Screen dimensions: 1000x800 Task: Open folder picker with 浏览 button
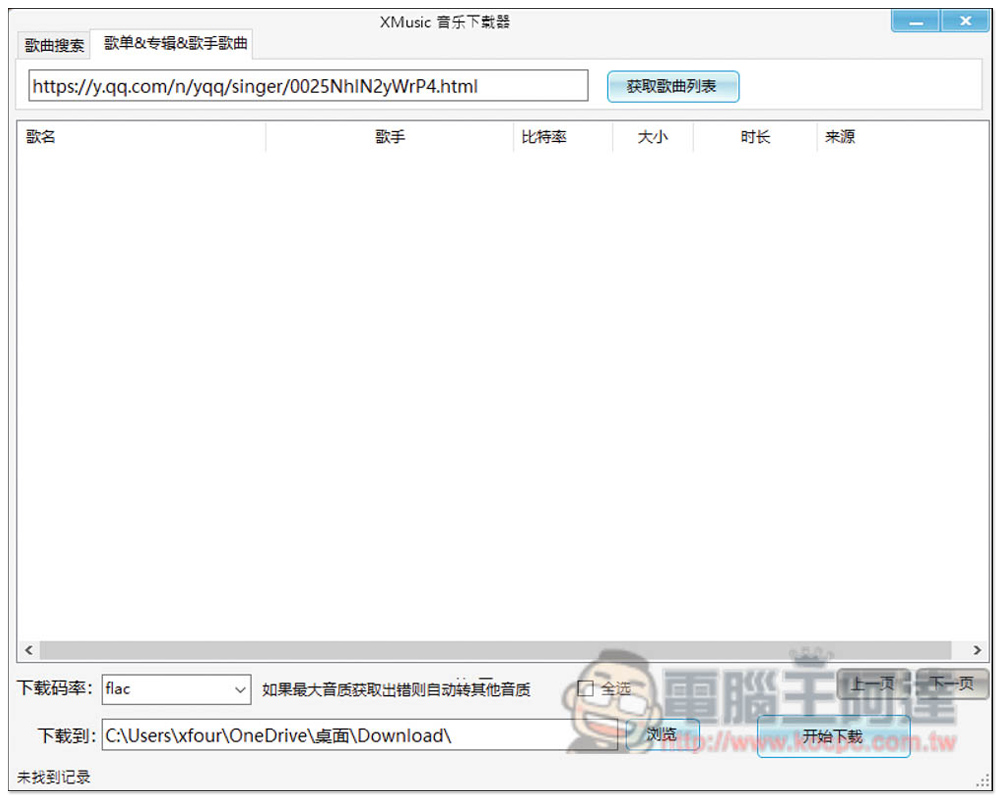click(x=662, y=735)
